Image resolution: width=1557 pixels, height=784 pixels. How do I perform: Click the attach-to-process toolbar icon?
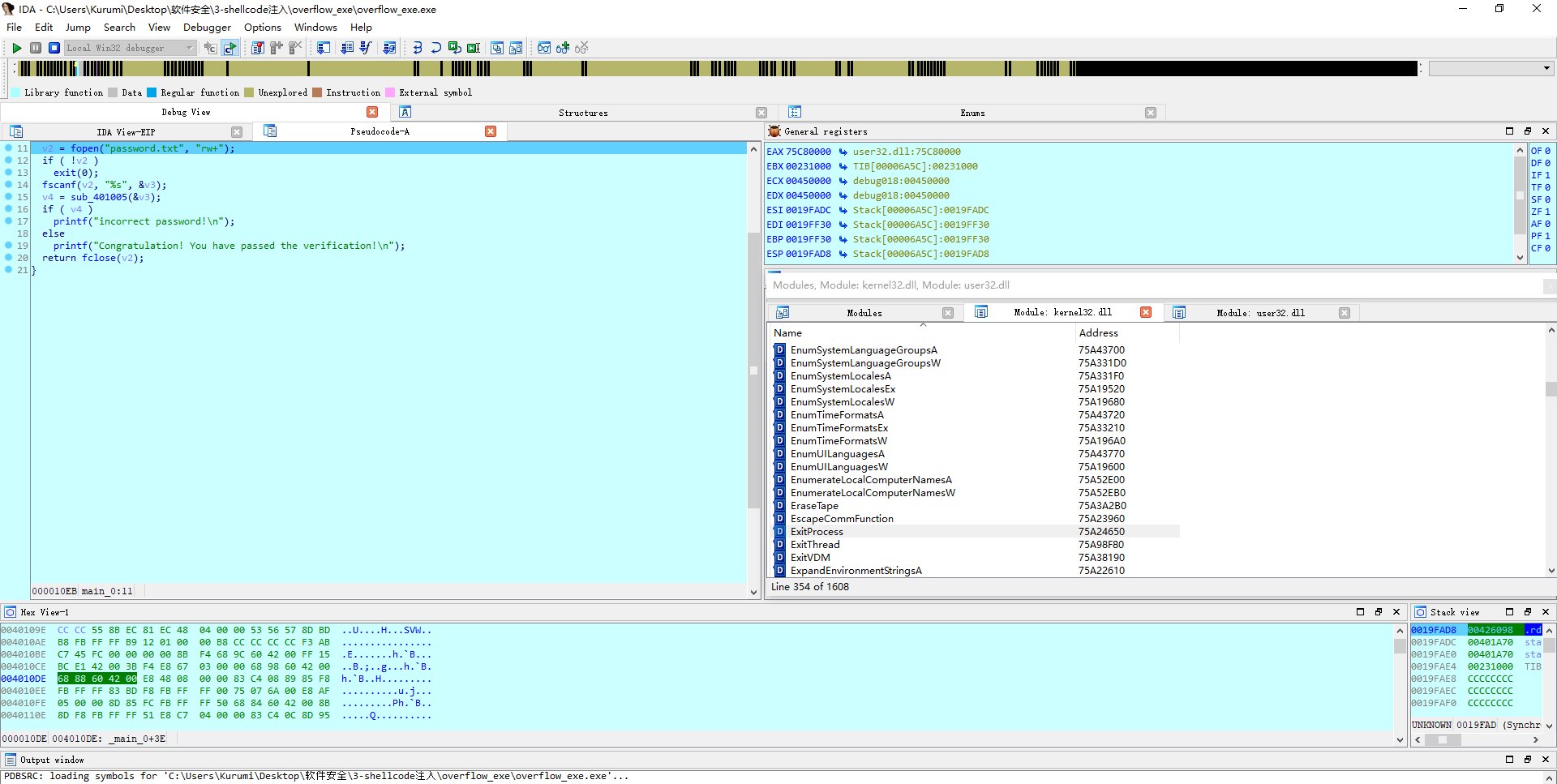210,48
